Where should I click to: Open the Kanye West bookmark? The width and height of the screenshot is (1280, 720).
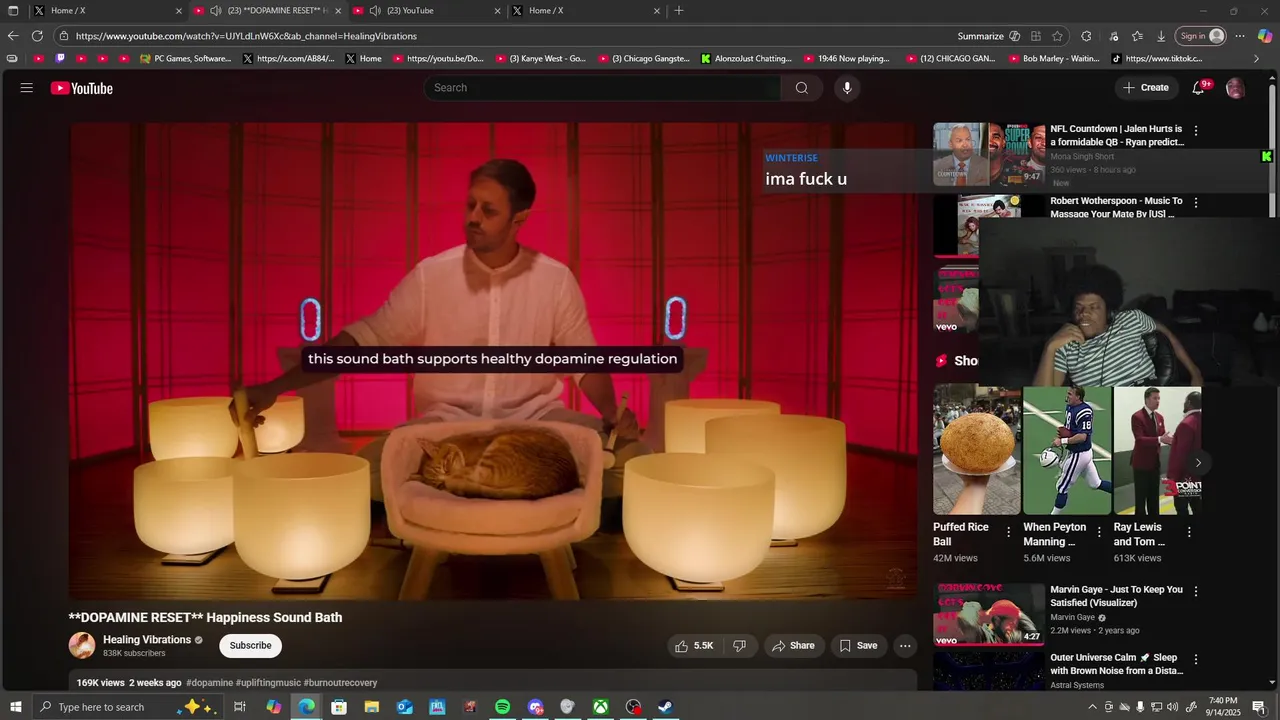(541, 59)
